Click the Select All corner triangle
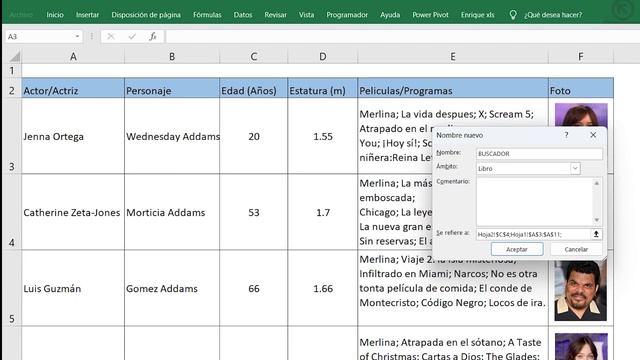Image resolution: width=640 pixels, height=360 pixels. [14, 56]
